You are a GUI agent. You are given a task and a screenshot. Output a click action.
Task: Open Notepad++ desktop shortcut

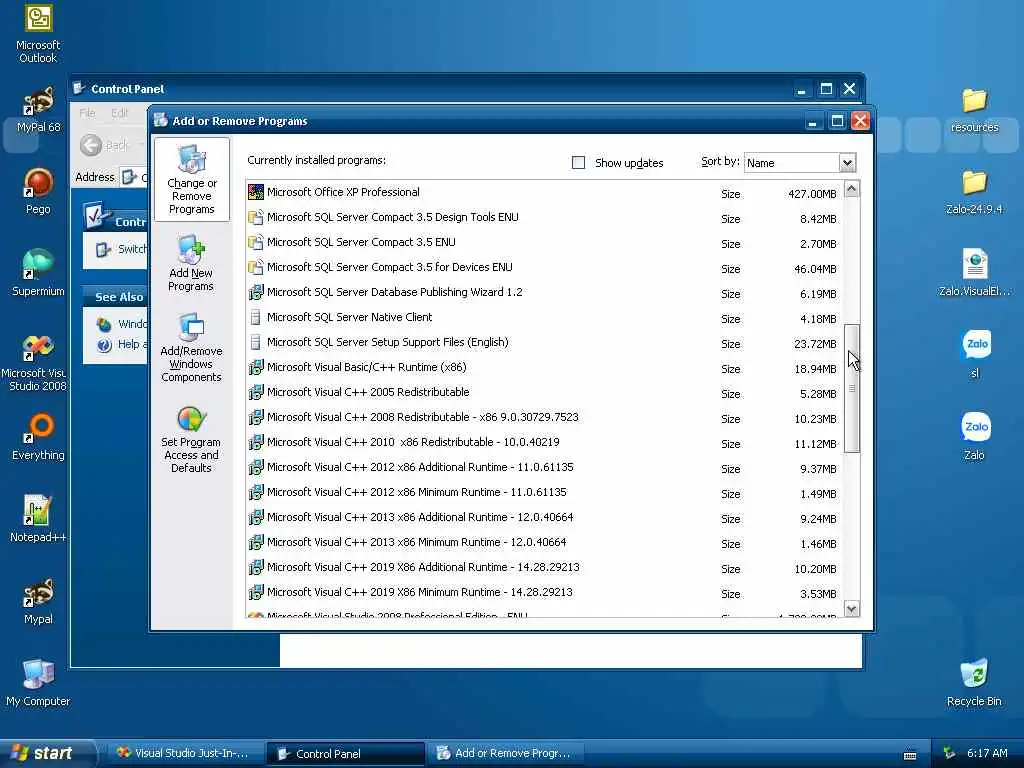coord(38,519)
